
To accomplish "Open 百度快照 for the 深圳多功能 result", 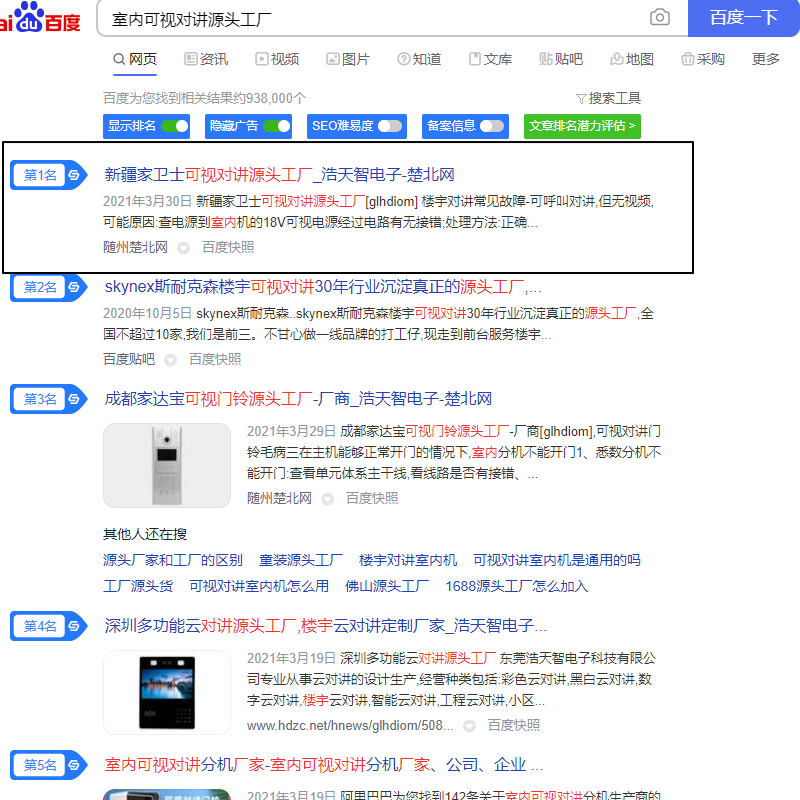I will (x=514, y=725).
